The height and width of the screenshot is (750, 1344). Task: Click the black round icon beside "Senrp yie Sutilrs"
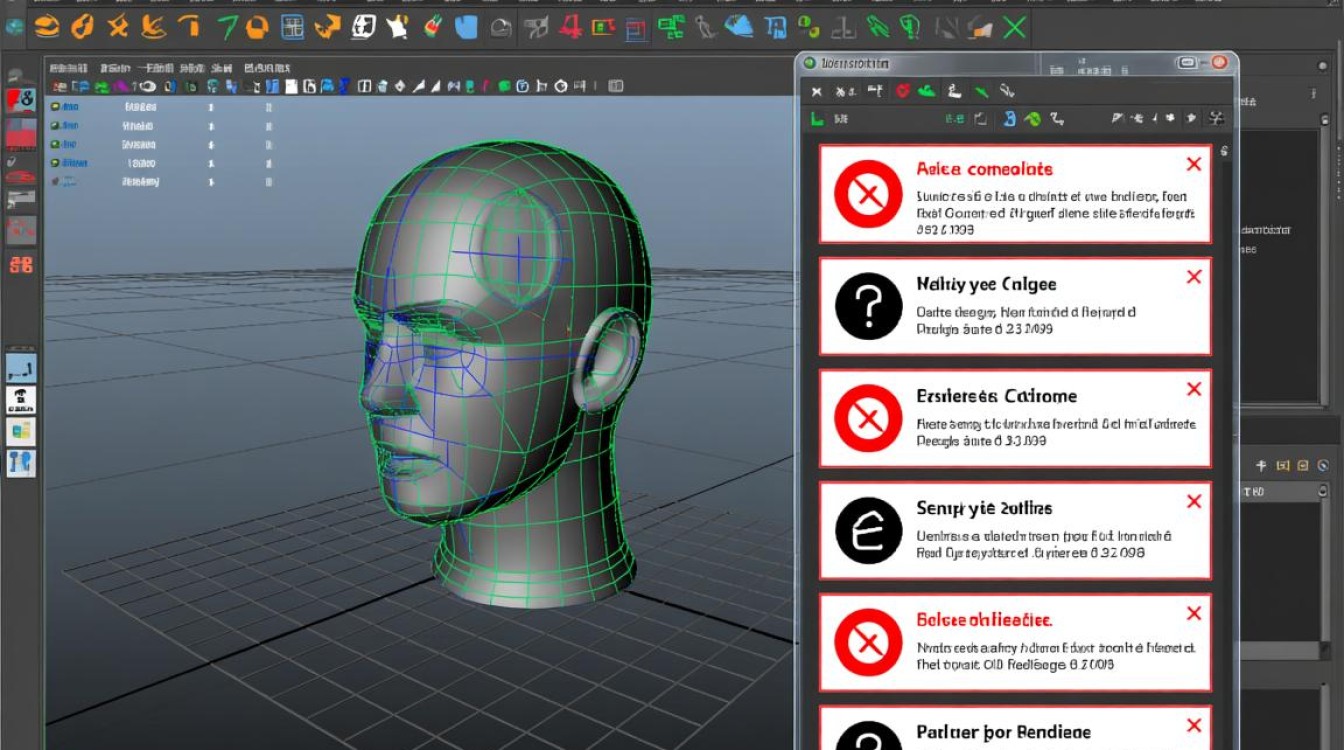coord(868,530)
